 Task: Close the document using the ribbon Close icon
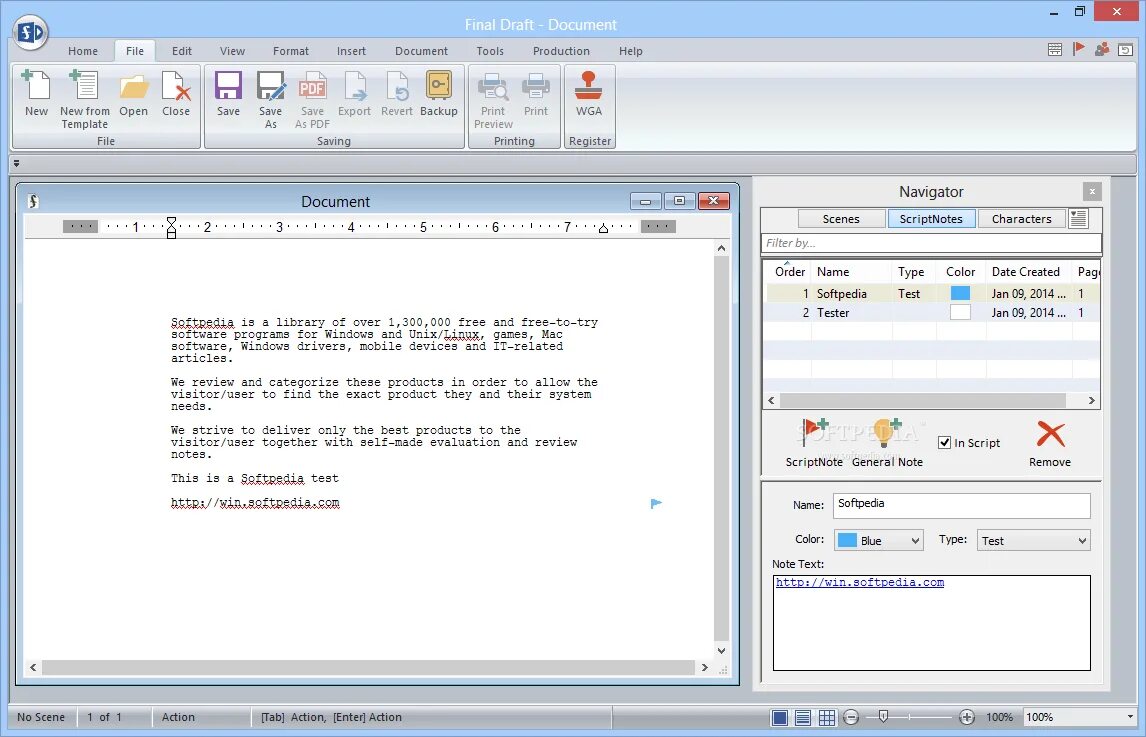pos(176,94)
